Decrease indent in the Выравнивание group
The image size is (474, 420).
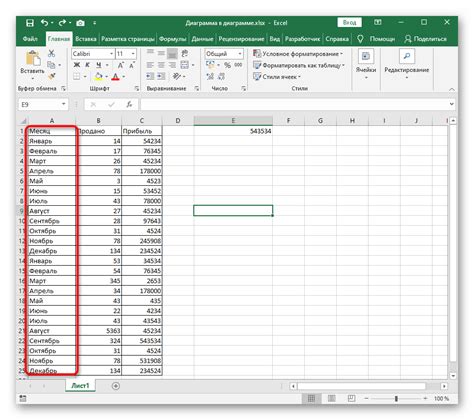pos(150,77)
